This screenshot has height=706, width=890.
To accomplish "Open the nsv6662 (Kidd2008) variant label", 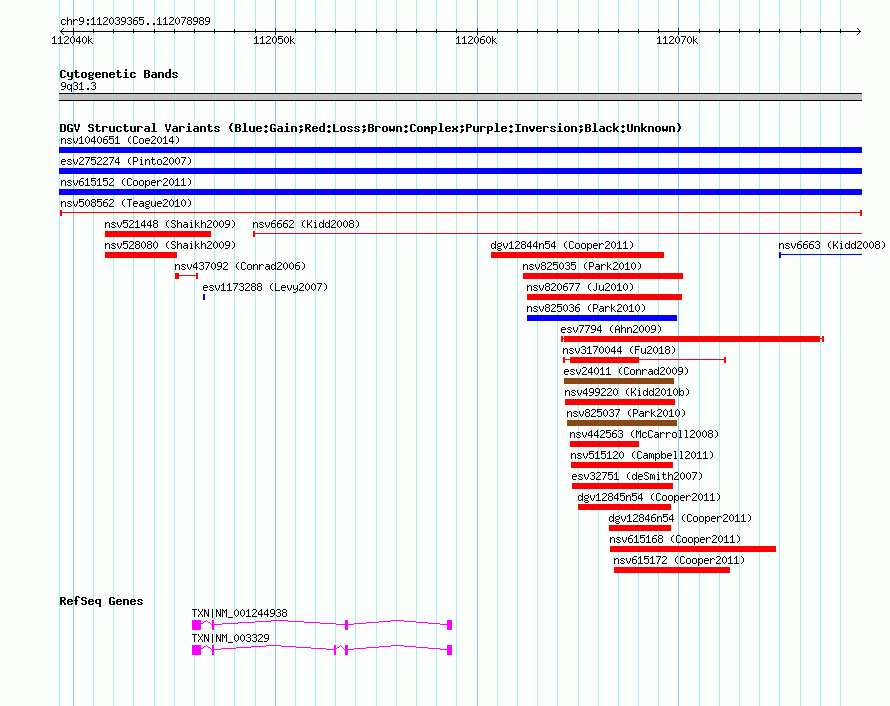I will pos(306,224).
